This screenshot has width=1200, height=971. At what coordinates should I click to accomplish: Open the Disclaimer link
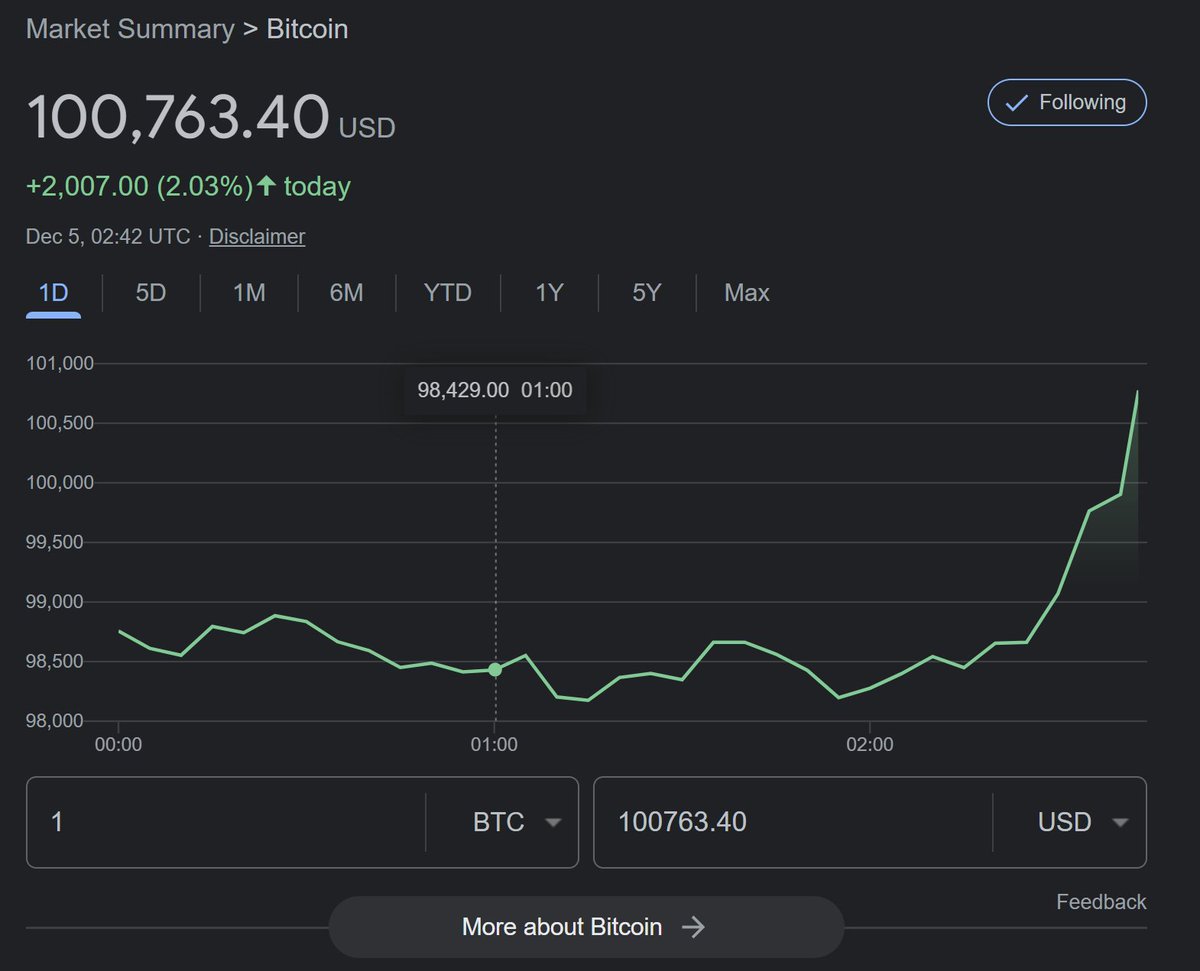coord(257,237)
